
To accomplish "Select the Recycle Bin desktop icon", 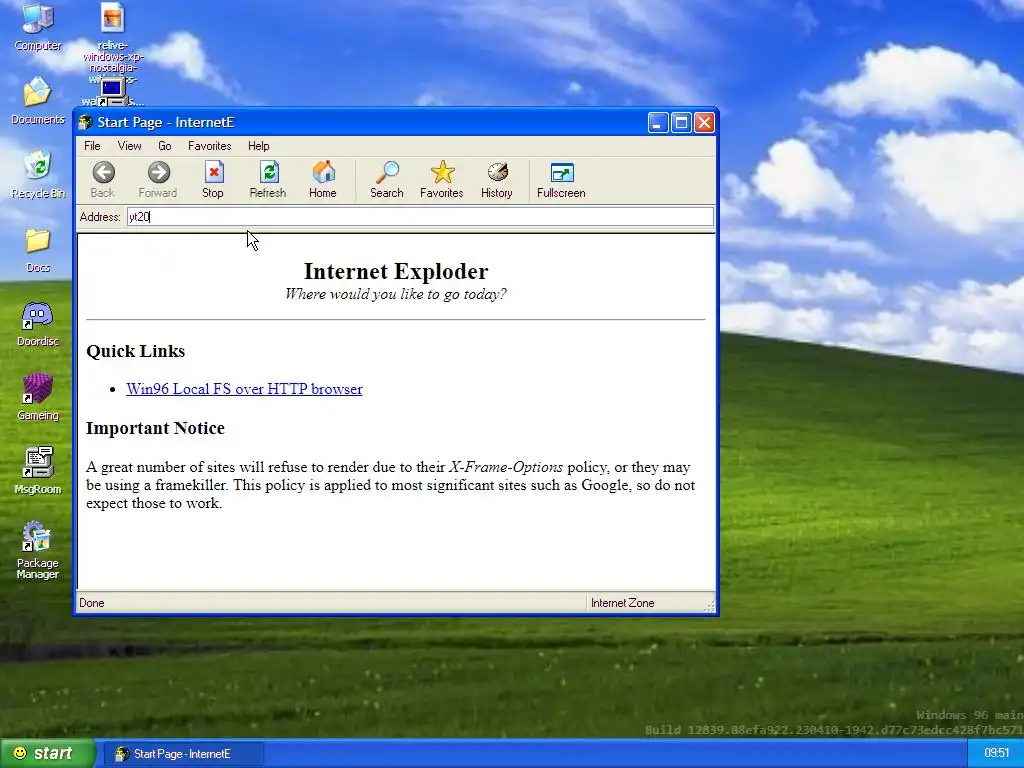I will pos(38,174).
